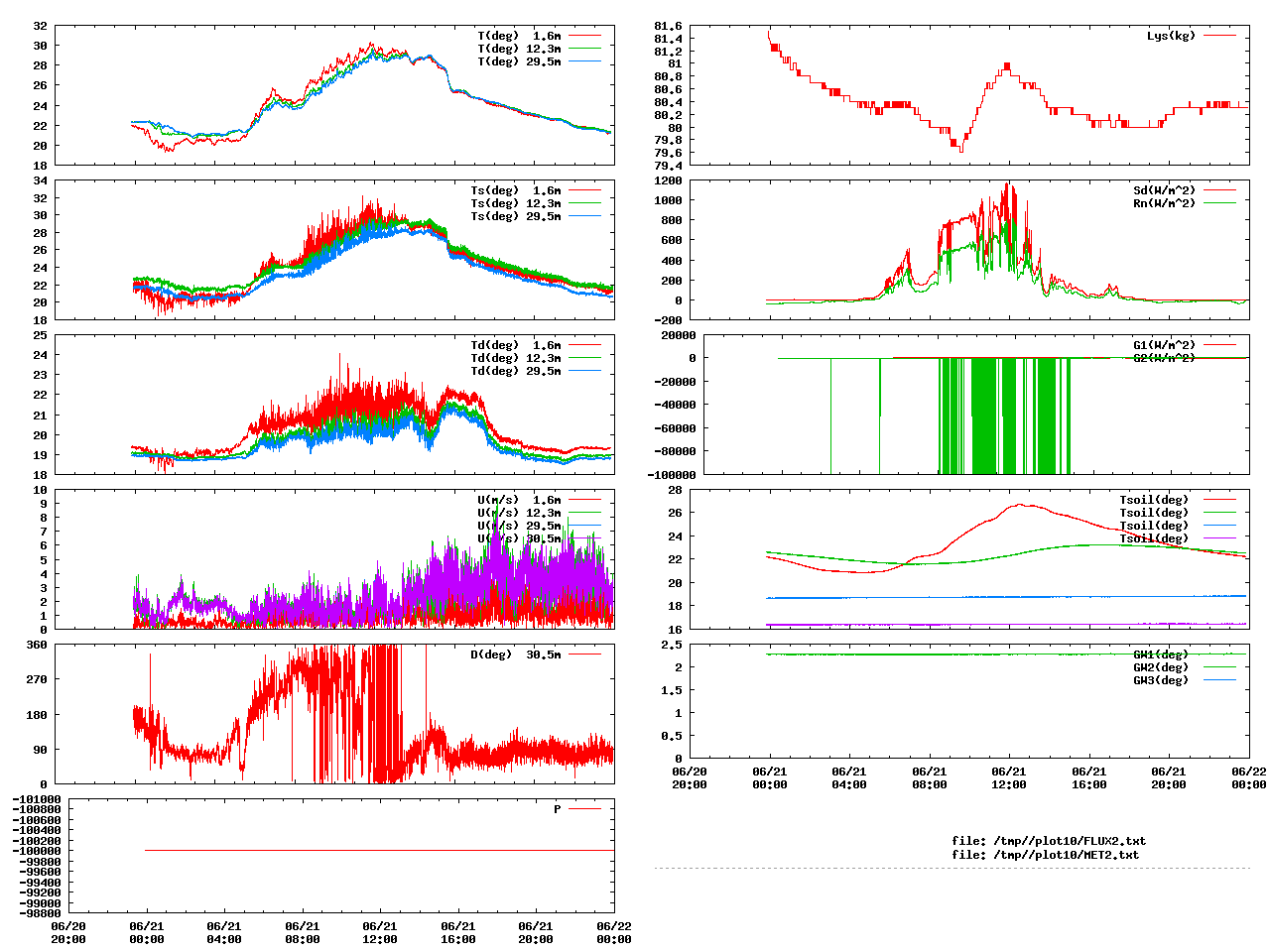Click the 'GW2(deg)' legend label

pyautogui.click(x=1161, y=667)
